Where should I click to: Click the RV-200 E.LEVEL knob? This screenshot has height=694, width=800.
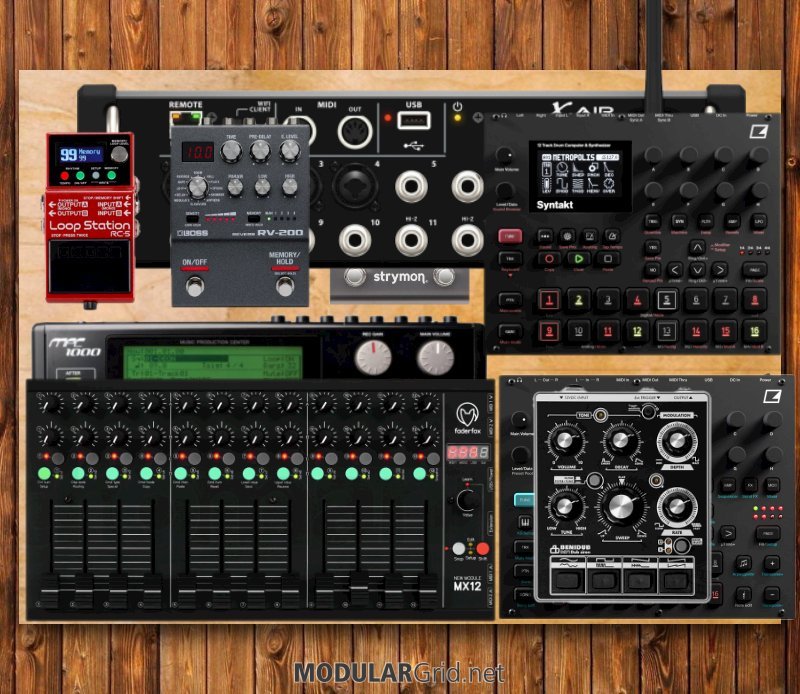coord(290,151)
